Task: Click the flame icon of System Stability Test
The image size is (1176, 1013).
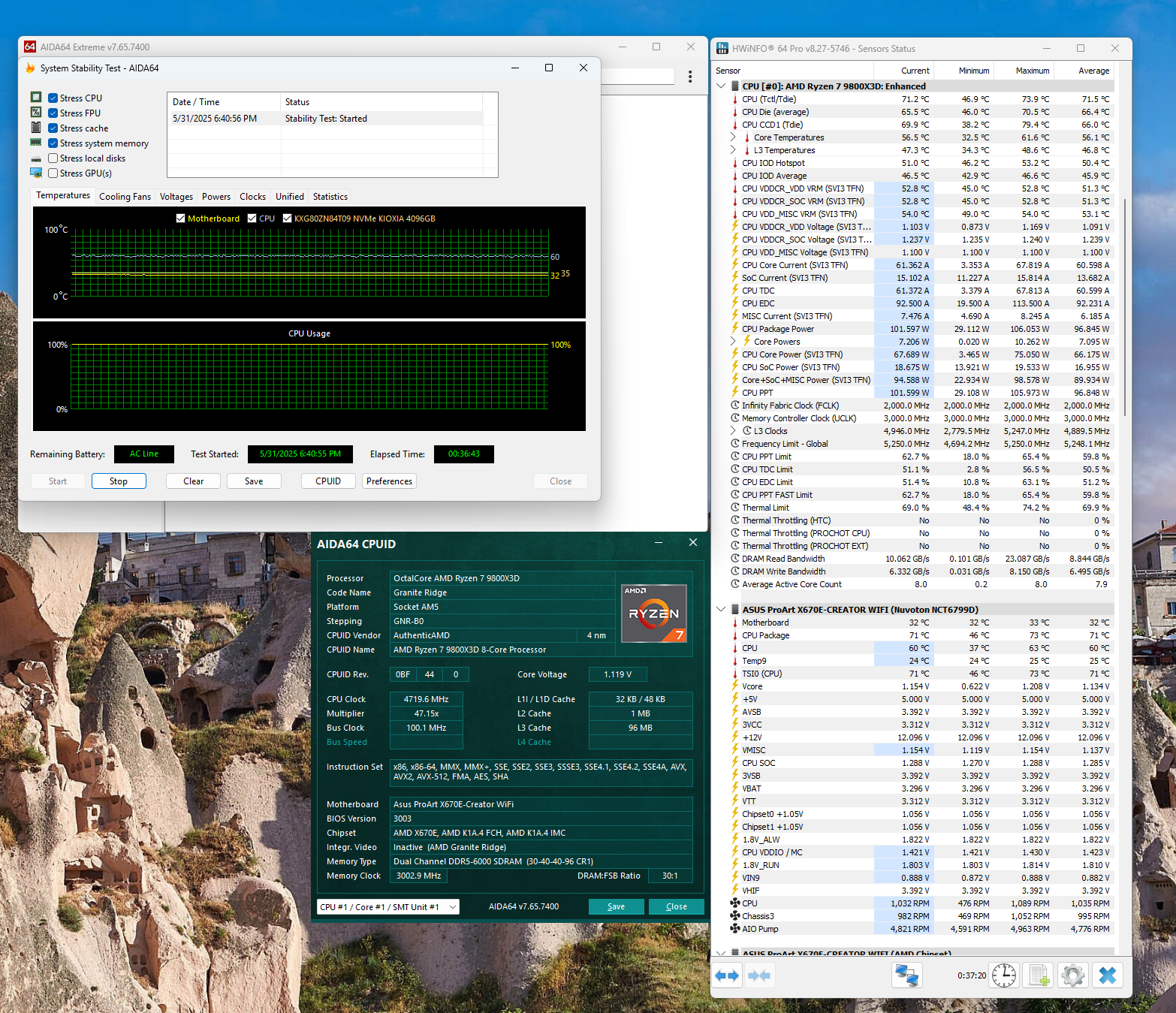Action: (31, 68)
